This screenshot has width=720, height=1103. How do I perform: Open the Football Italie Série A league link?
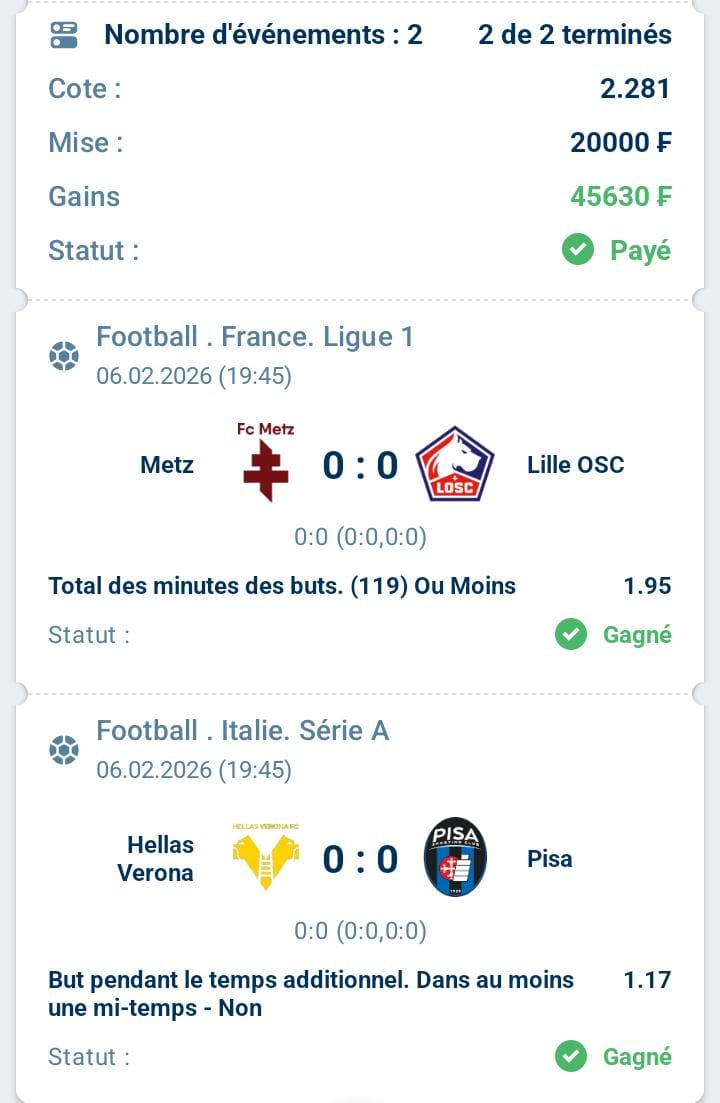click(243, 731)
